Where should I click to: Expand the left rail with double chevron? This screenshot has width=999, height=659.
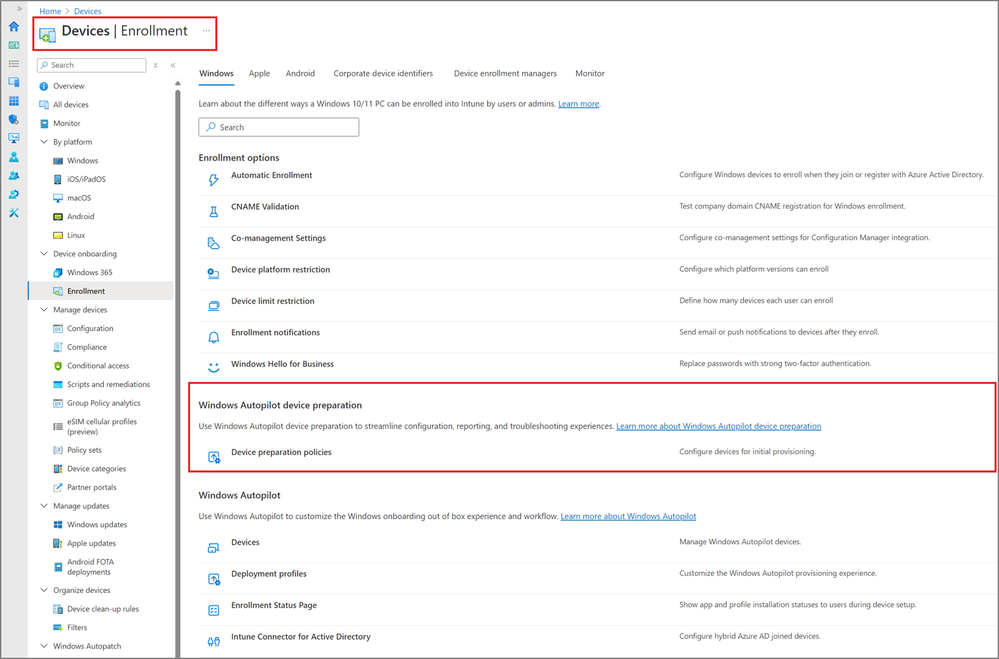19,8
